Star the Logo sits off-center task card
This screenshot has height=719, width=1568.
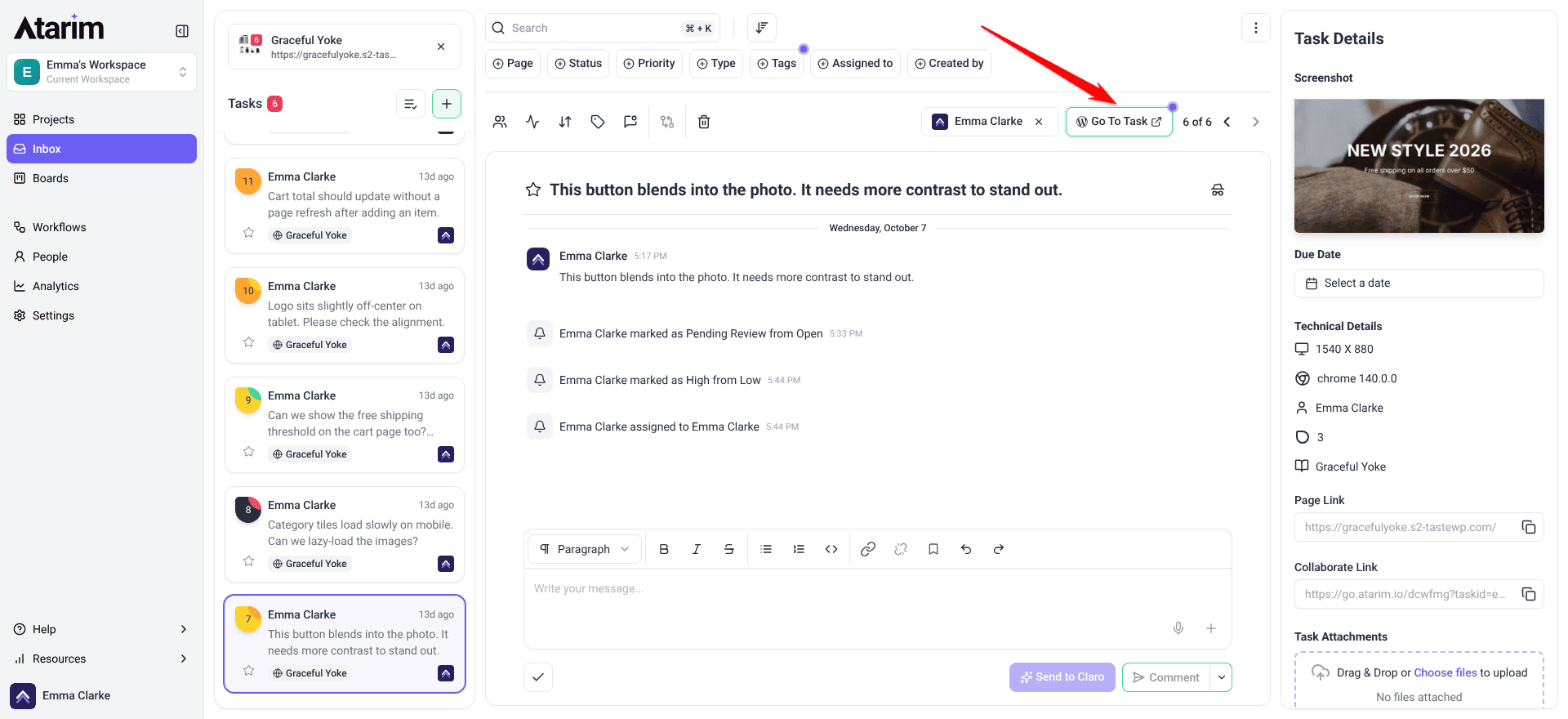tap(249, 342)
